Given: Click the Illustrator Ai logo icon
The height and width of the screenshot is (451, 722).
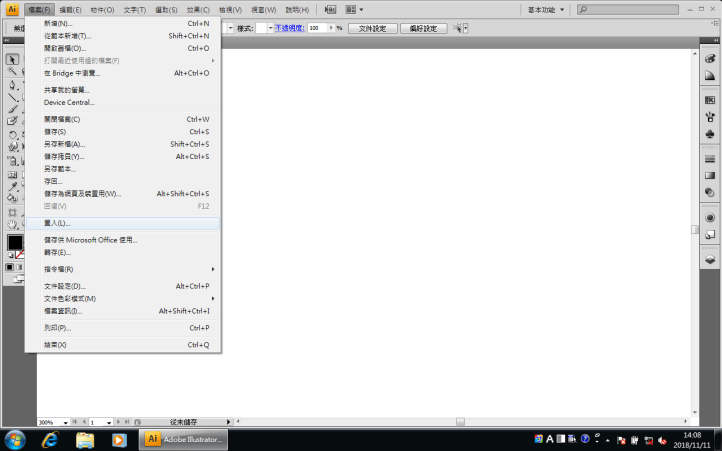Looking at the screenshot, I should pyautogui.click(x=12, y=9).
